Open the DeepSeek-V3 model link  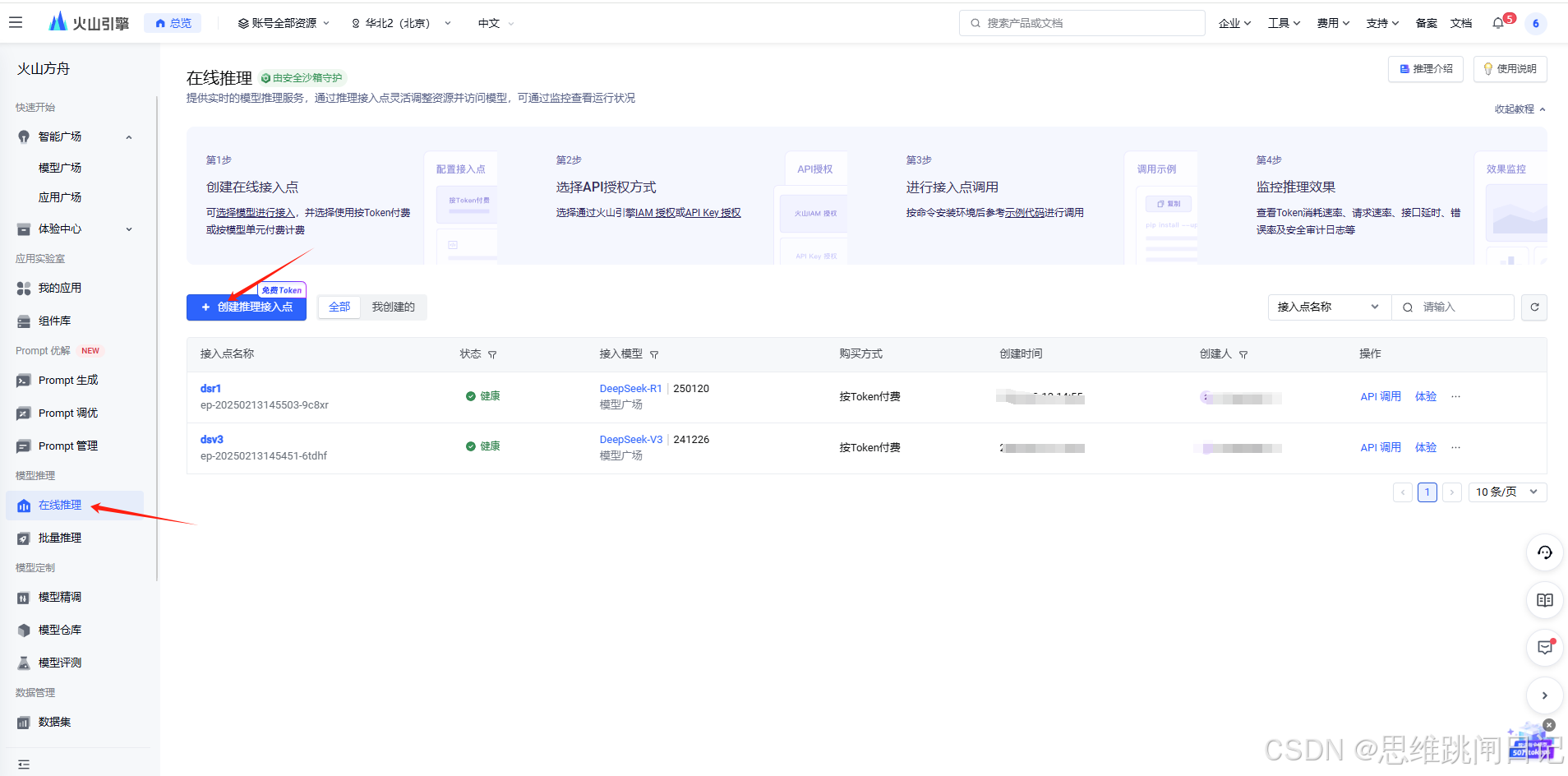point(630,440)
